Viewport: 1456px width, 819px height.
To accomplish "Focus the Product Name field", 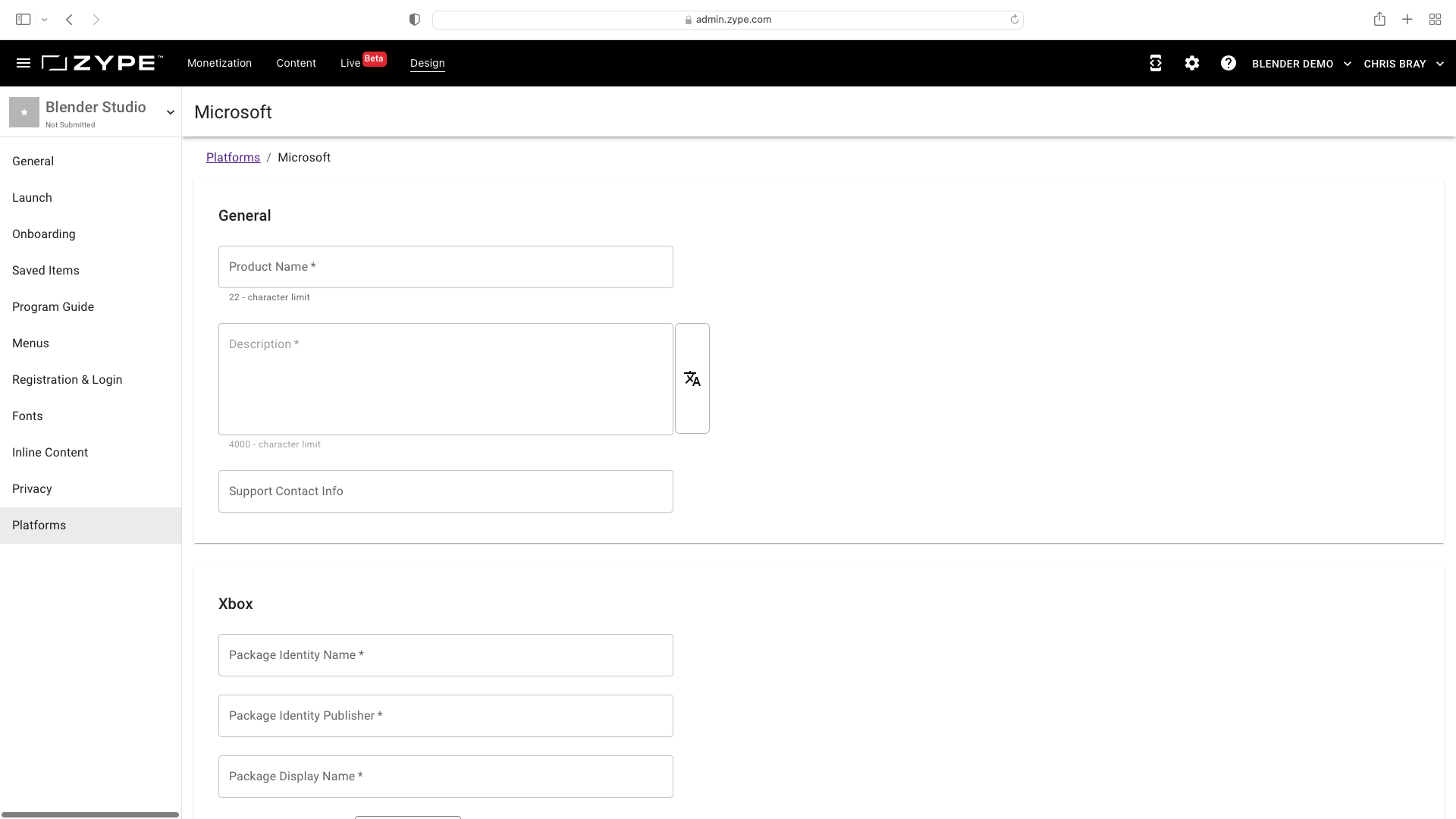I will [x=446, y=267].
